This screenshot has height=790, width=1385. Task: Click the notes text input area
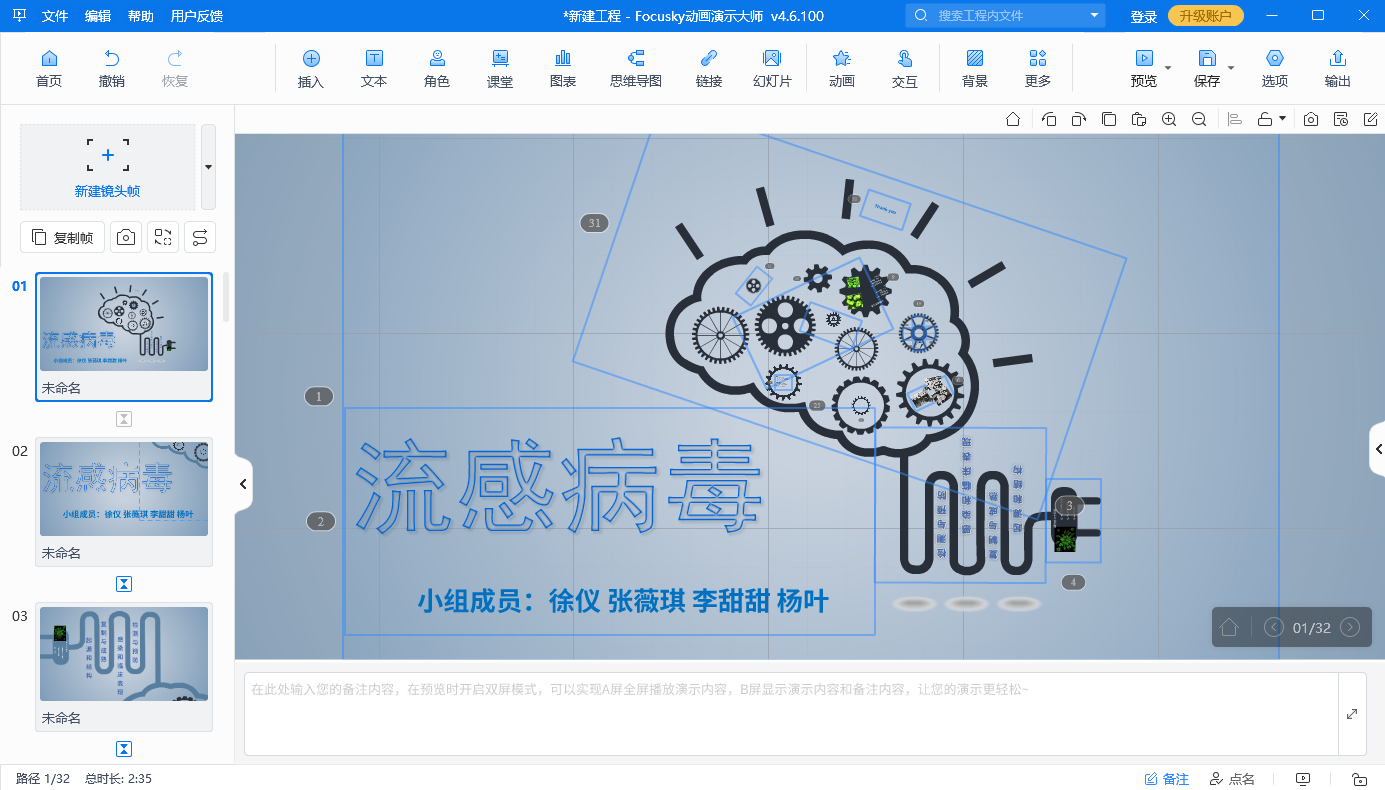791,714
